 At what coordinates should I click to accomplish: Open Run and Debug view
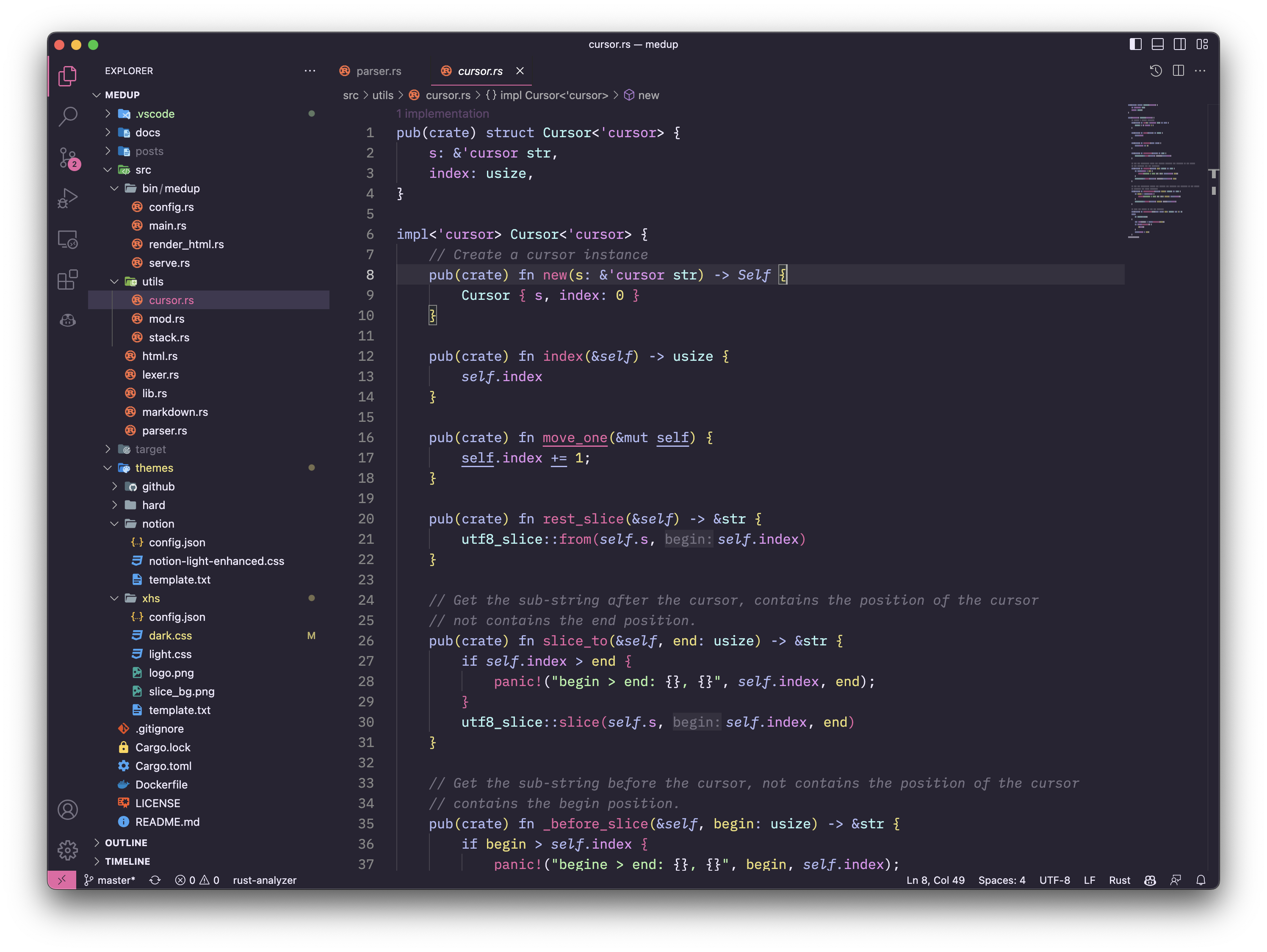[x=68, y=199]
